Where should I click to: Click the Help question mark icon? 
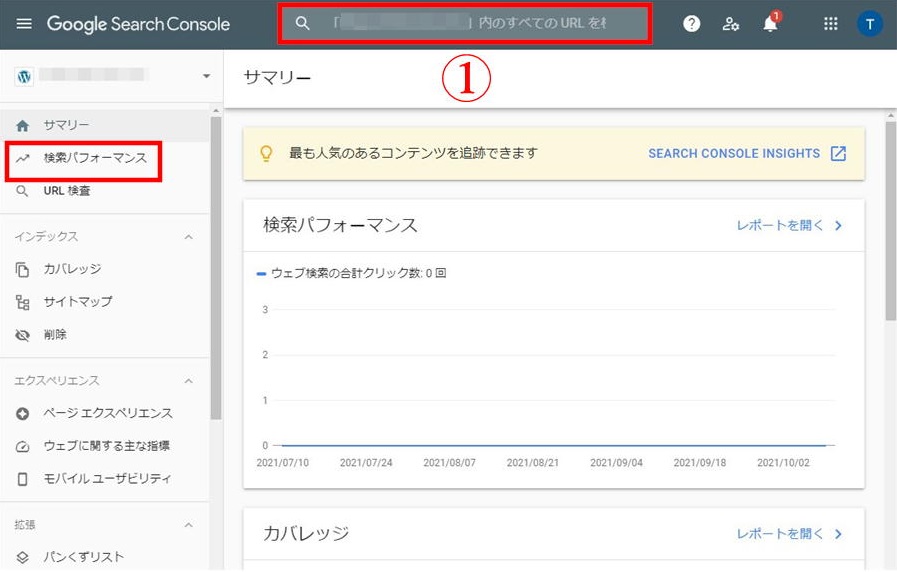pos(691,24)
